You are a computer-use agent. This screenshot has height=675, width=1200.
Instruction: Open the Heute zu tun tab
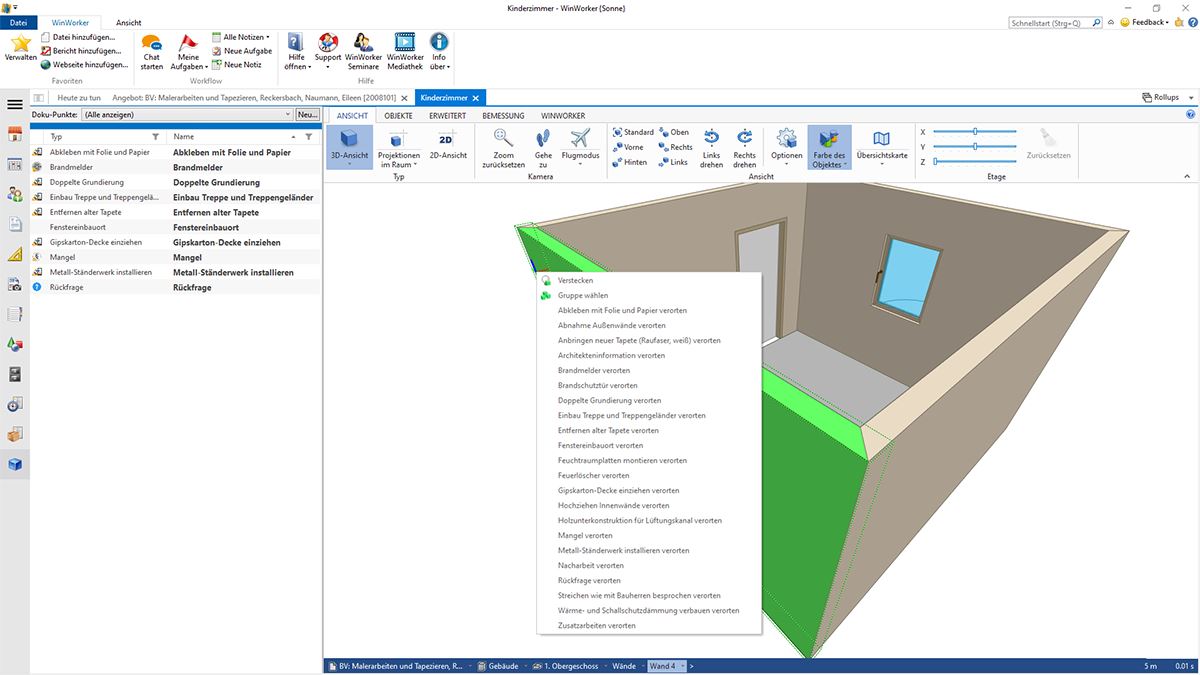click(x=79, y=98)
